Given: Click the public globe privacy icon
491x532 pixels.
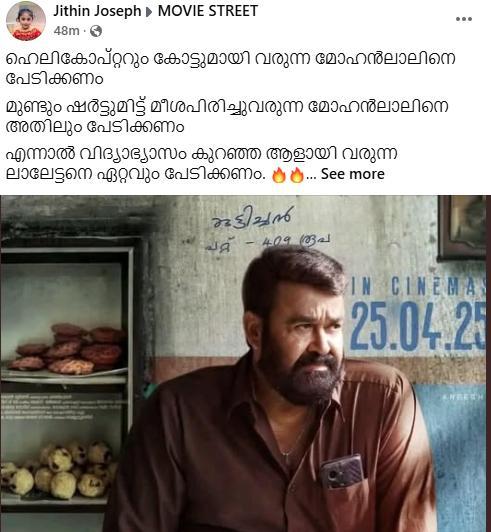Looking at the screenshot, I should click(96, 31).
